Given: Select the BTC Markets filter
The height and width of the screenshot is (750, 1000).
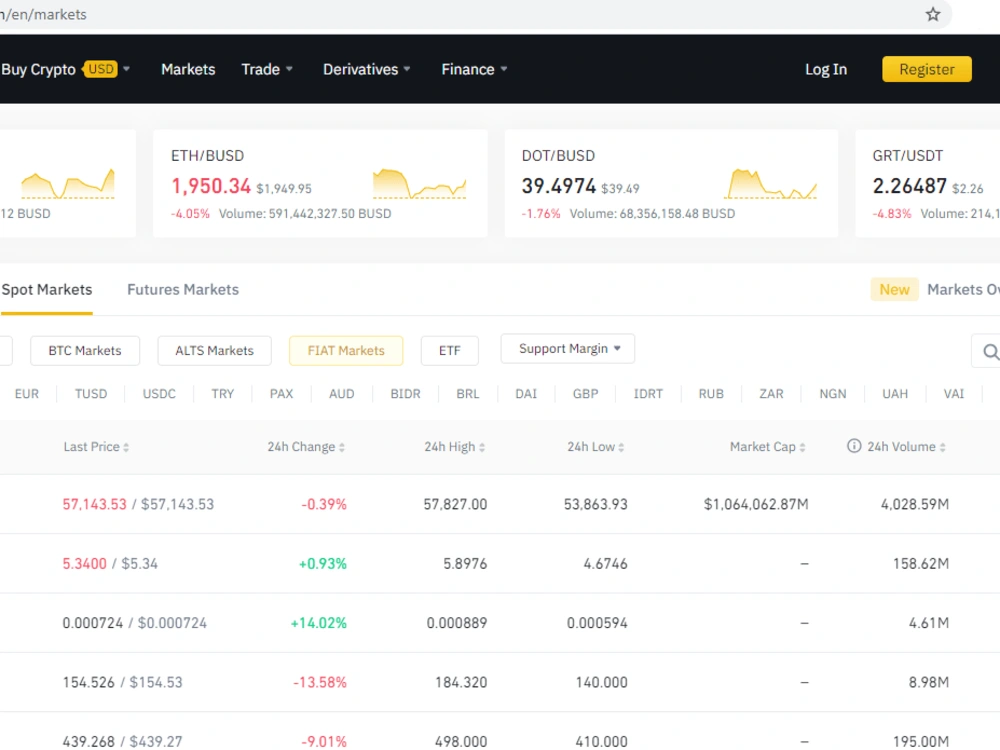Looking at the screenshot, I should pyautogui.click(x=85, y=351).
